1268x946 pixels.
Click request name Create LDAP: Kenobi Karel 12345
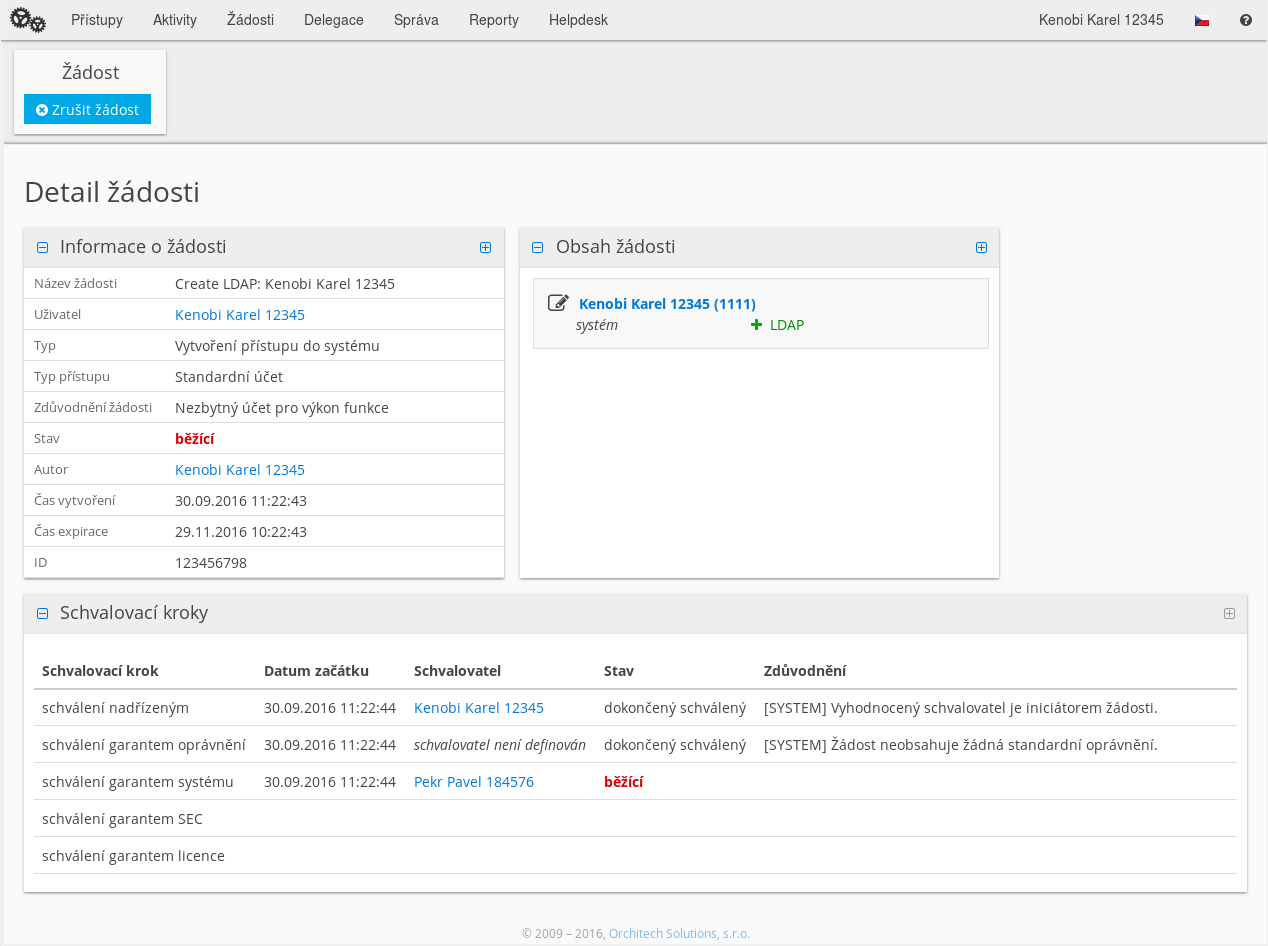[285, 284]
